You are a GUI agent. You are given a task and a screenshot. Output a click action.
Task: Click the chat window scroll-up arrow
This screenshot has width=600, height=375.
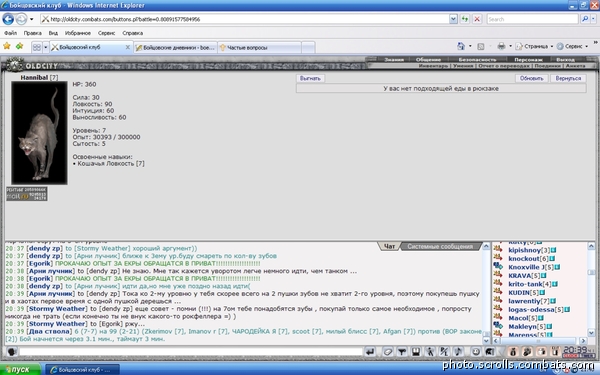(x=486, y=246)
